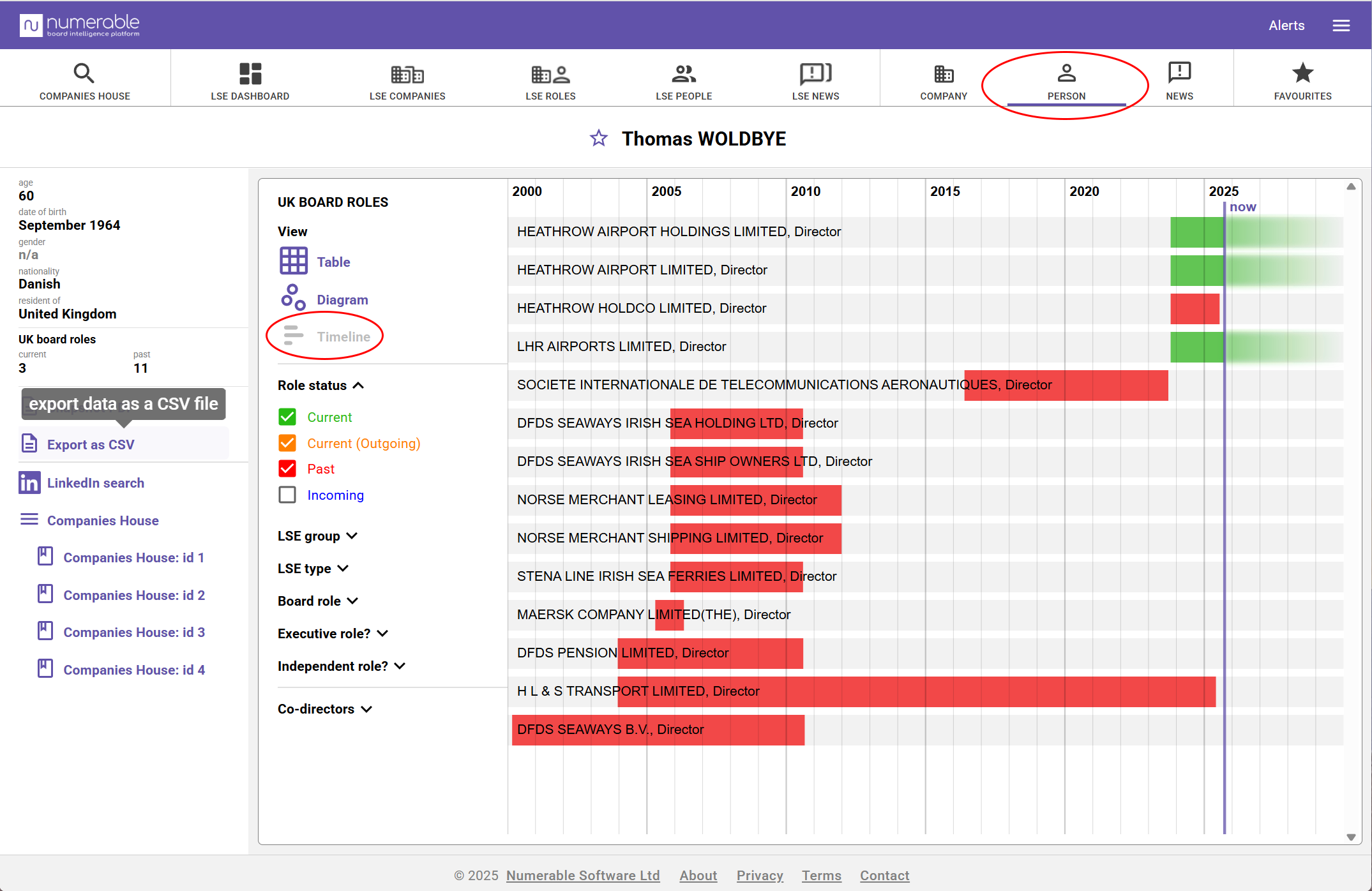Switch to Table view icon
Screen dimensions: 1372x891
[x=294, y=261]
